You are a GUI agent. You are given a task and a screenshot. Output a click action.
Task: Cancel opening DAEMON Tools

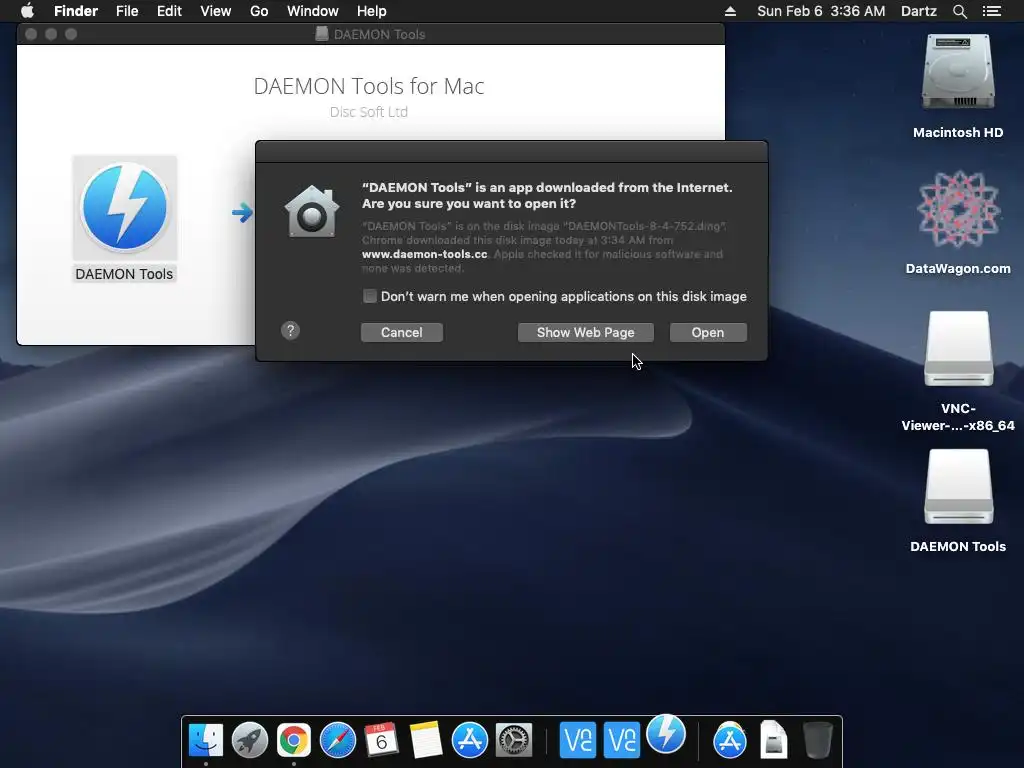tap(402, 332)
